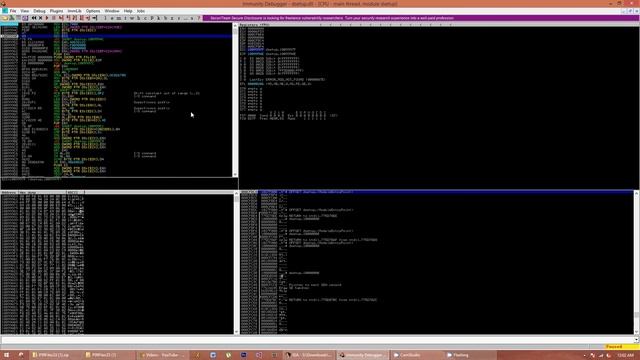This screenshot has width=640, height=360.
Task: Open the Window menu
Action: coord(112,11)
